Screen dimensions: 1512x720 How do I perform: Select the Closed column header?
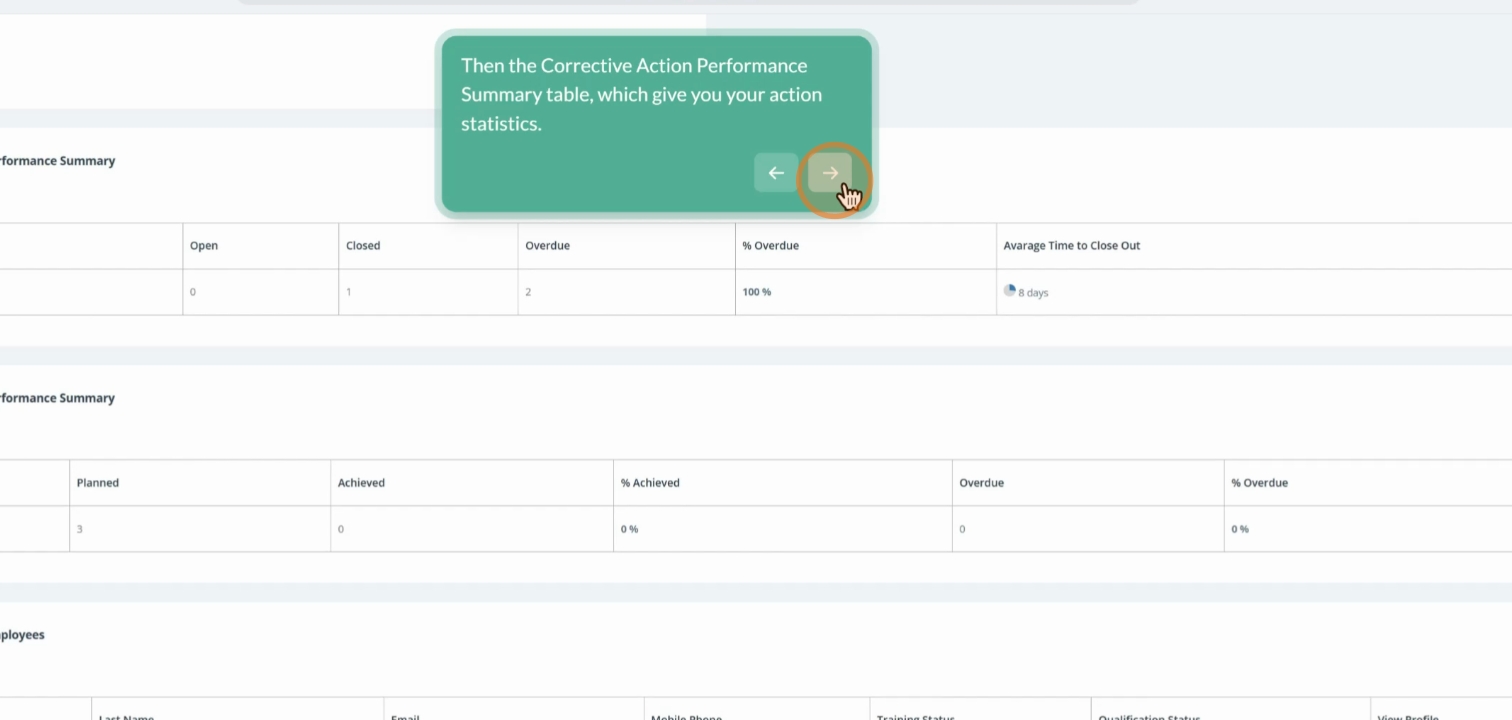click(x=363, y=246)
